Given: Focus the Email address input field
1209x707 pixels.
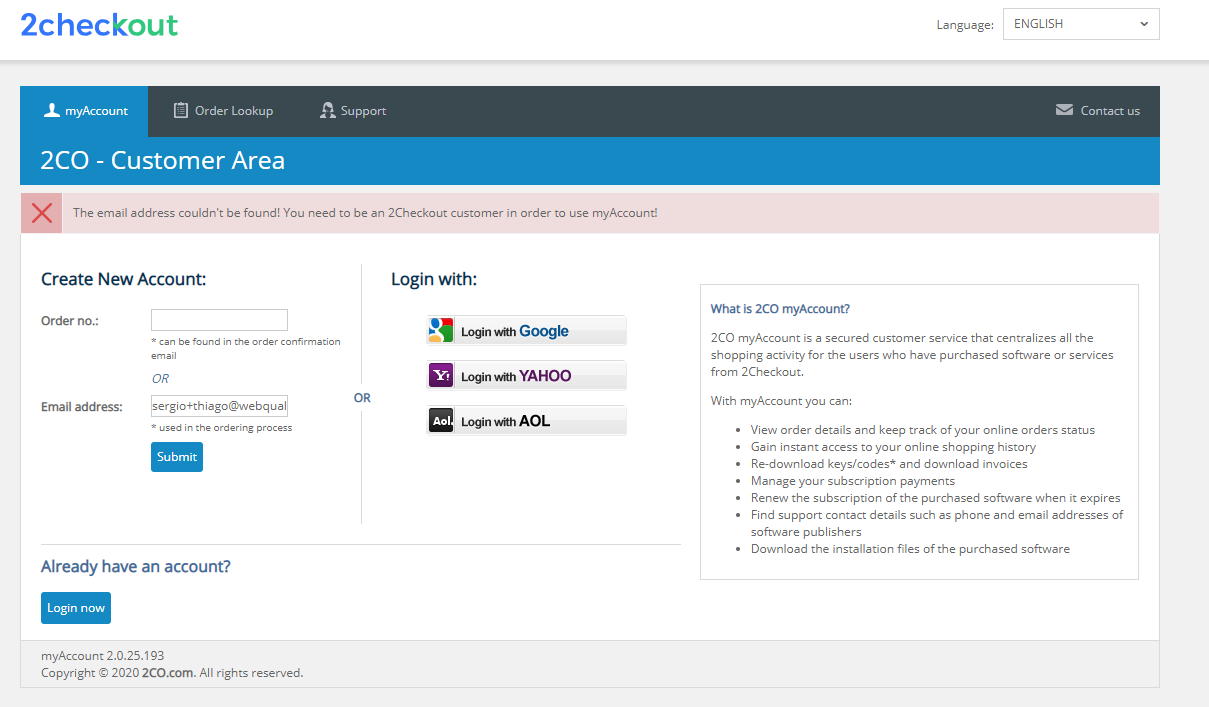Looking at the screenshot, I should (219, 406).
